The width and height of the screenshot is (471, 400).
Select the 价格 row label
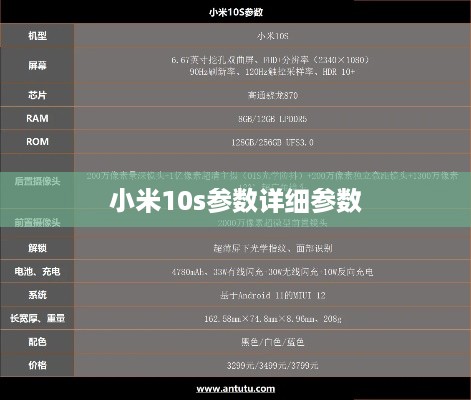37,365
